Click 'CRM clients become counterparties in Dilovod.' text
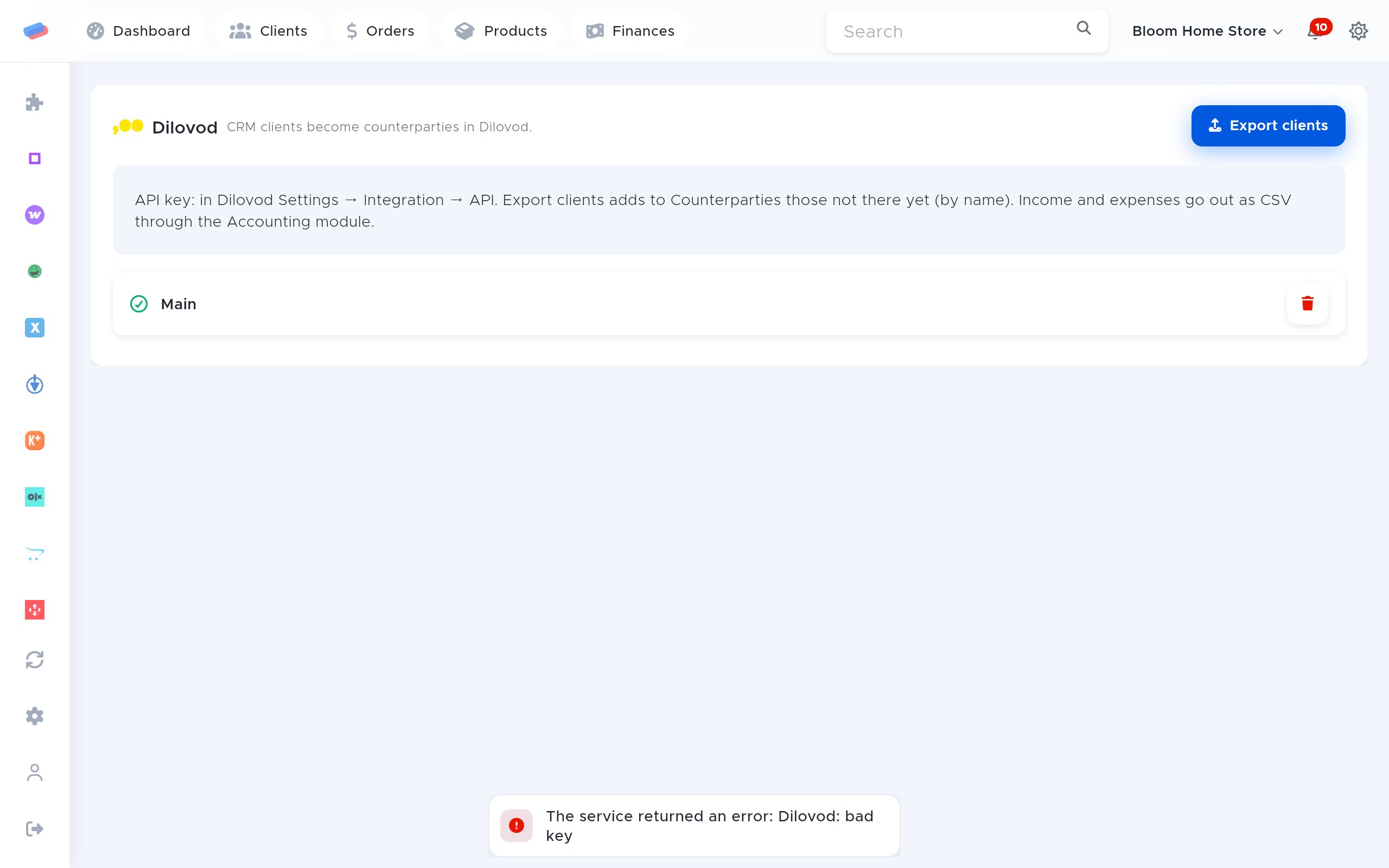 pos(379,127)
